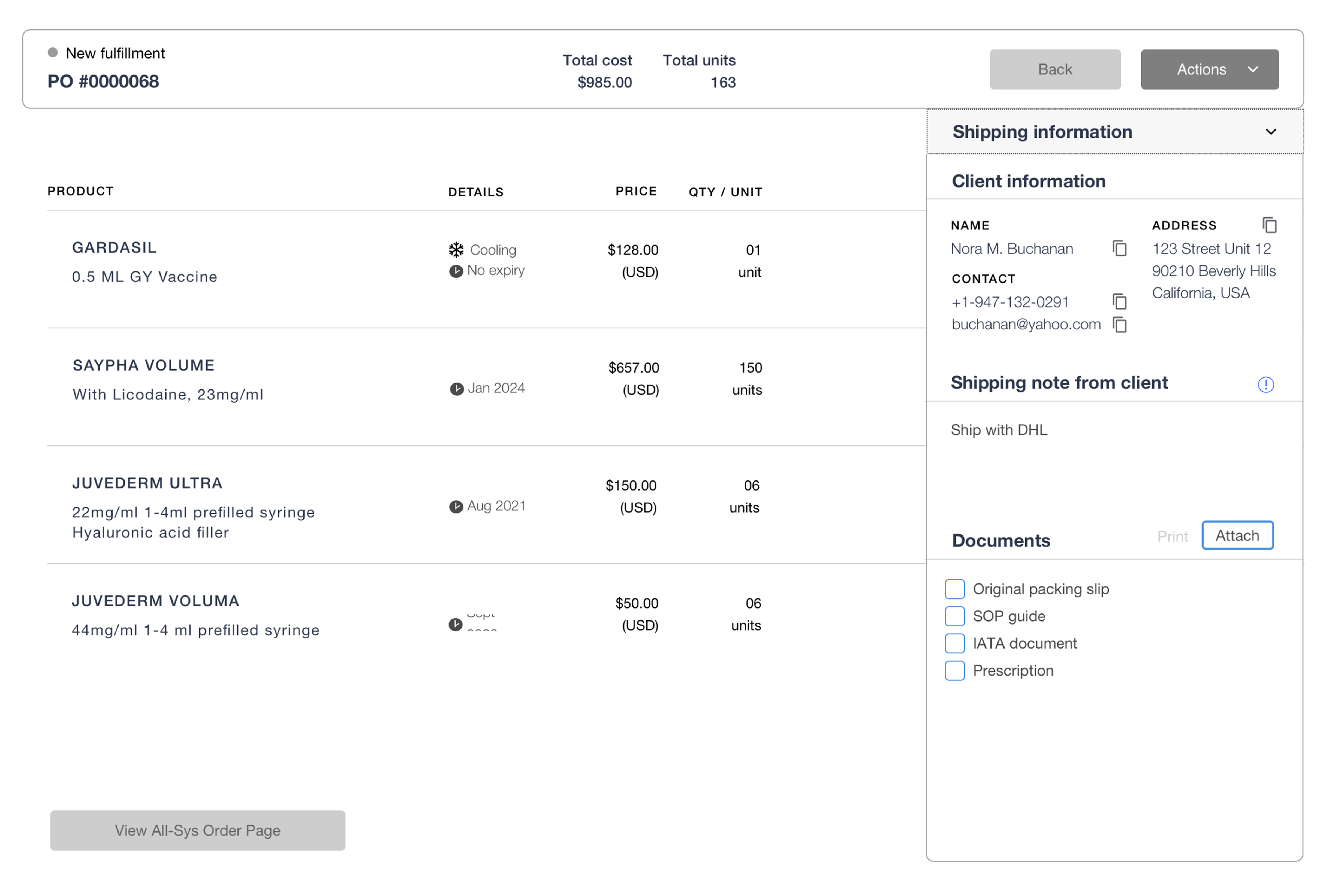Image resolution: width=1326 pixels, height=896 pixels.
Task: Click 44mg/ml 1-4 ml prefilled syringe text
Action: 195,630
